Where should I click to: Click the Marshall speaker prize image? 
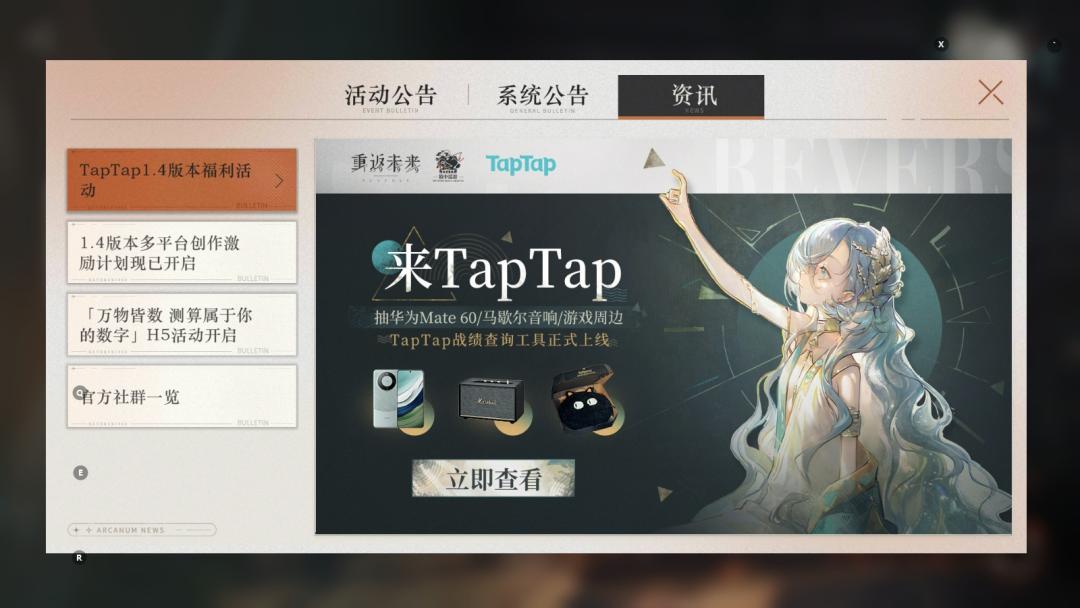[490, 399]
